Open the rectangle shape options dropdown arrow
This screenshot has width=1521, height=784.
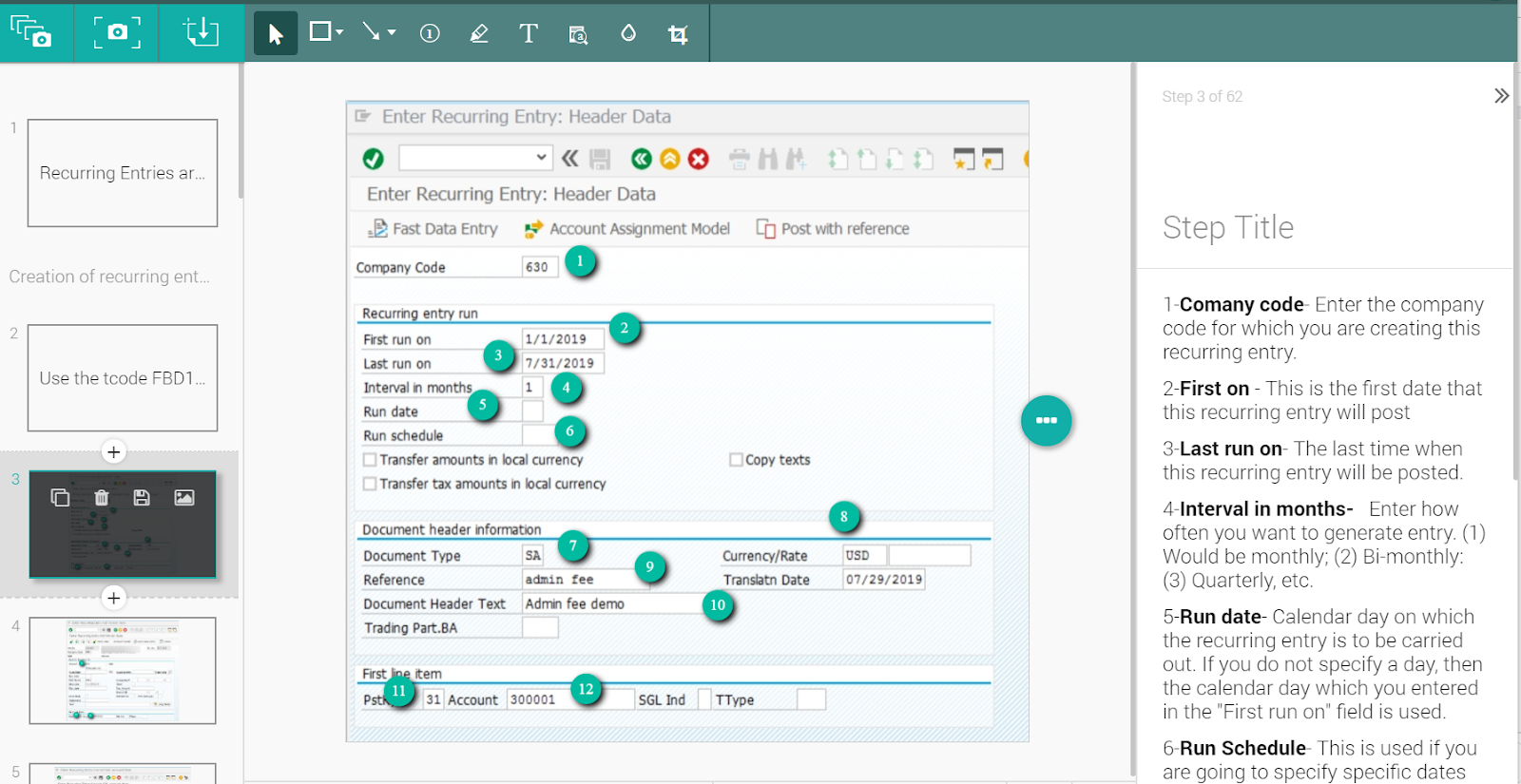339,33
